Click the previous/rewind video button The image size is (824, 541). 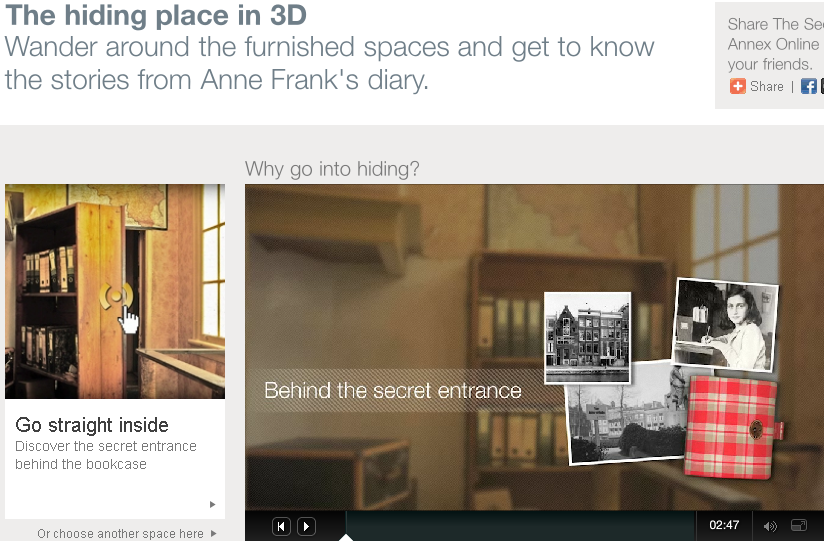coord(281,526)
